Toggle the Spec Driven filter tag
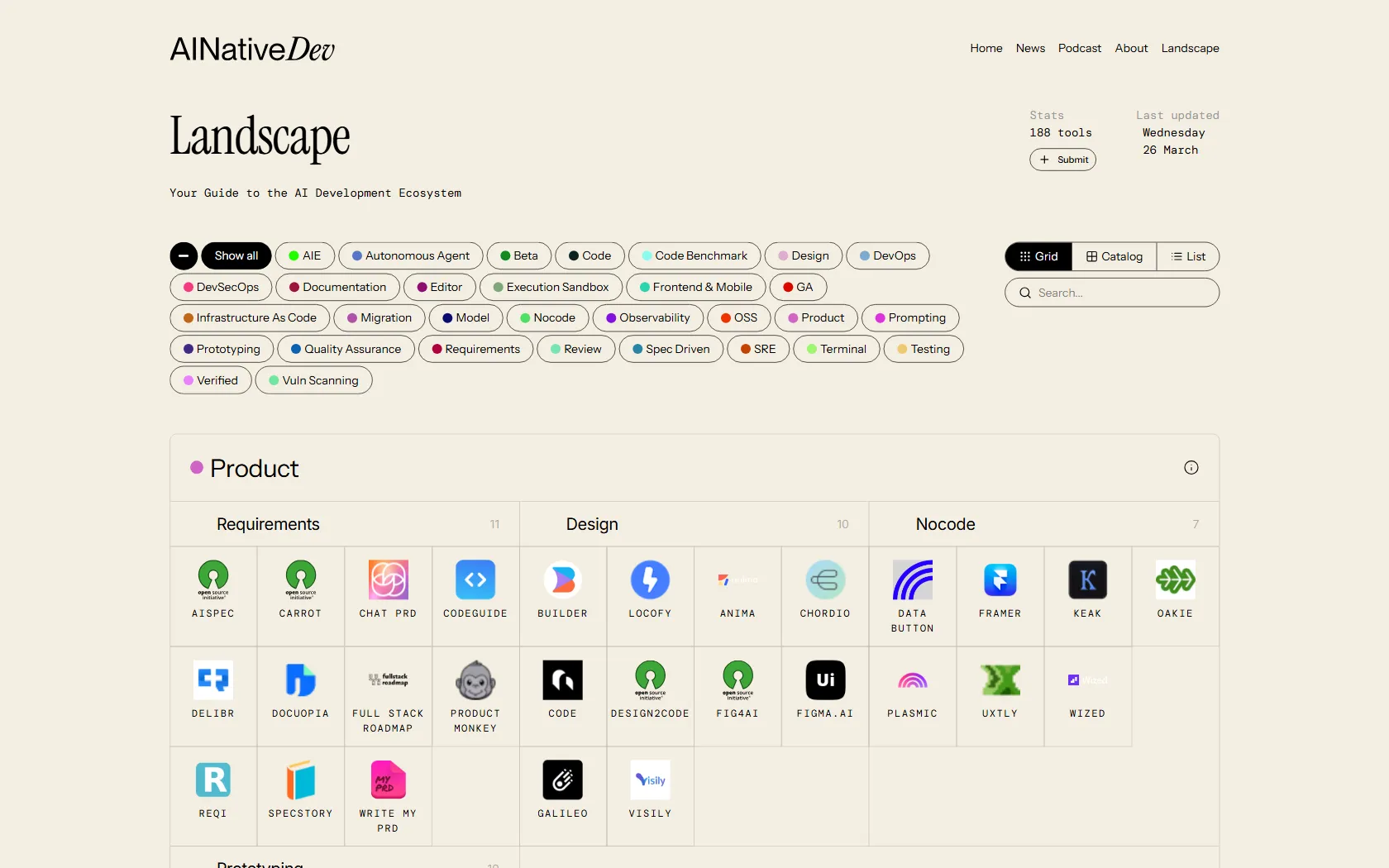1389x868 pixels. coord(671,349)
